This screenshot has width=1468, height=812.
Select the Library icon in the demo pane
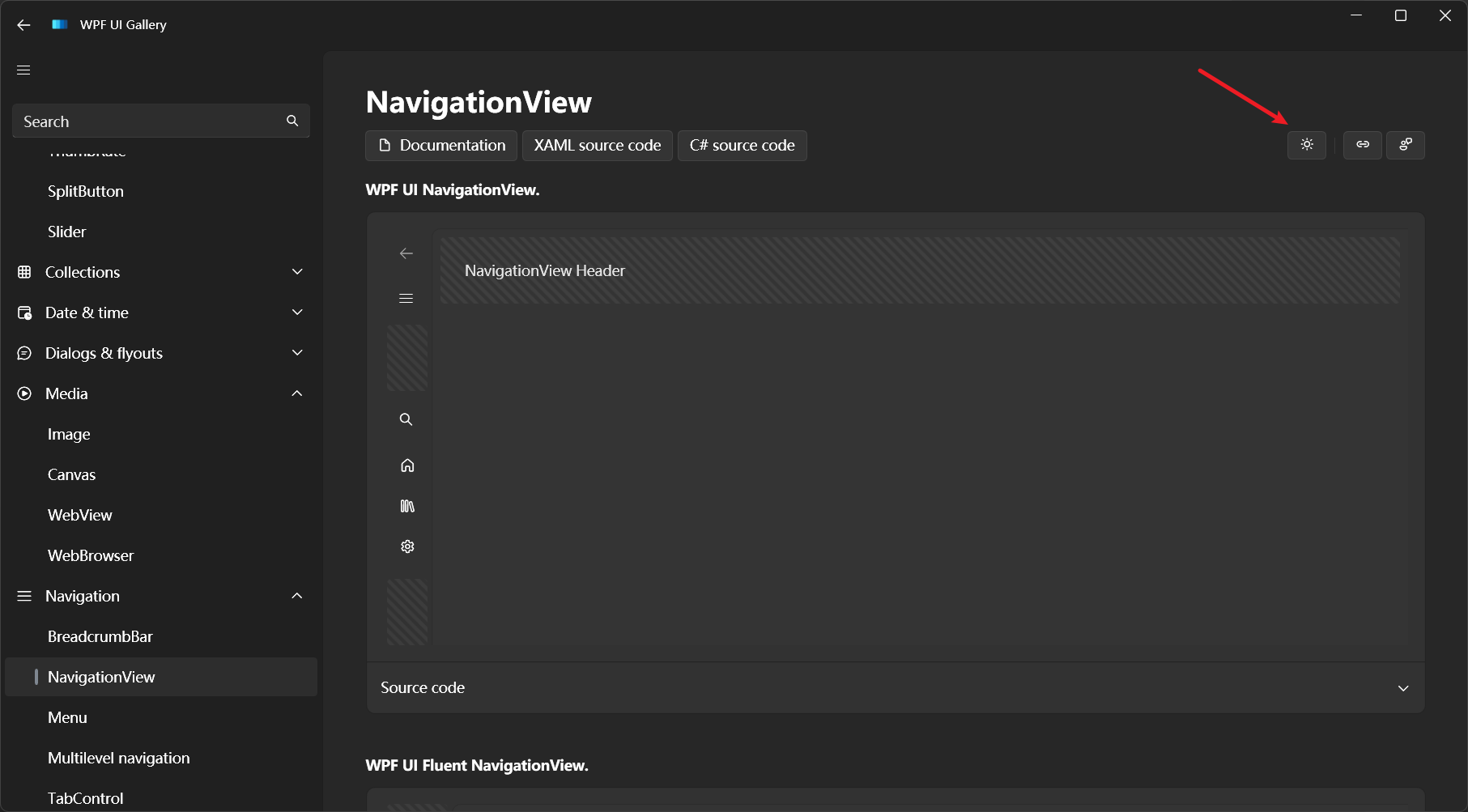(x=407, y=506)
